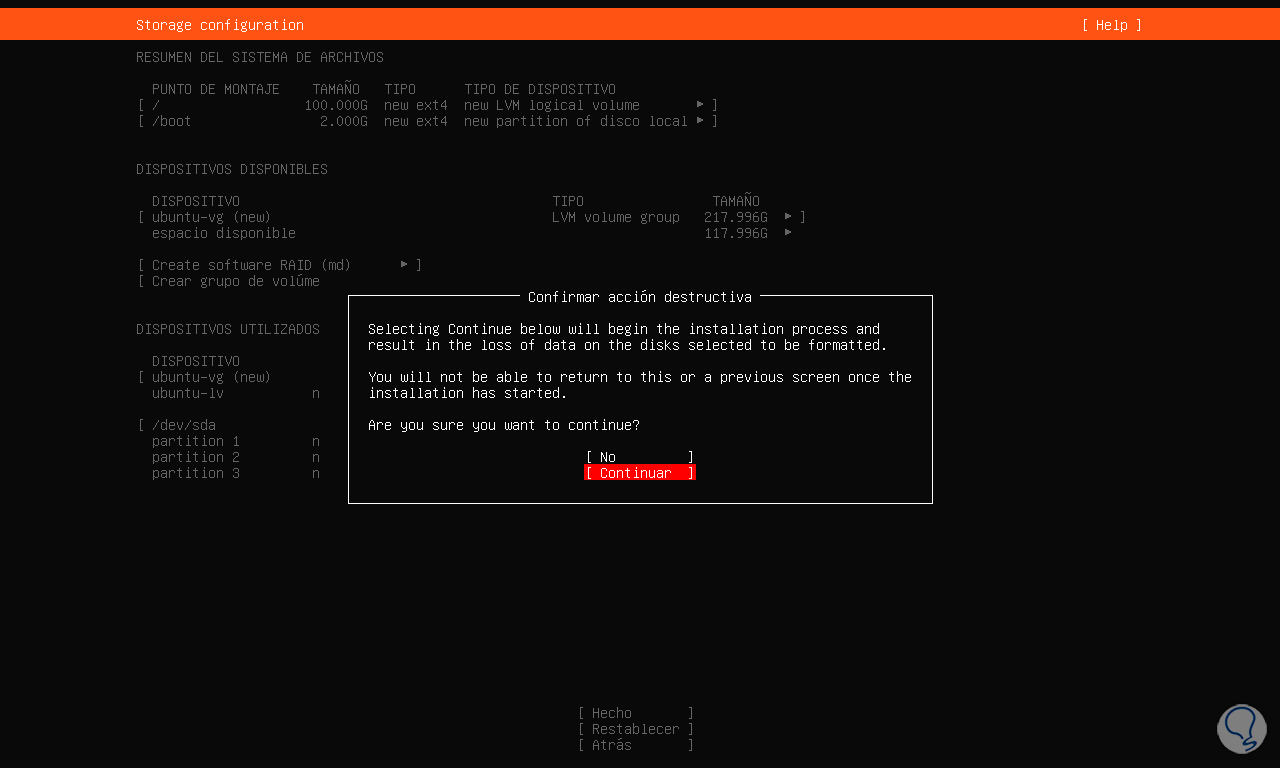Image resolution: width=1280 pixels, height=768 pixels.
Task: Choose No in the confirmation dialog
Action: click(x=640, y=457)
